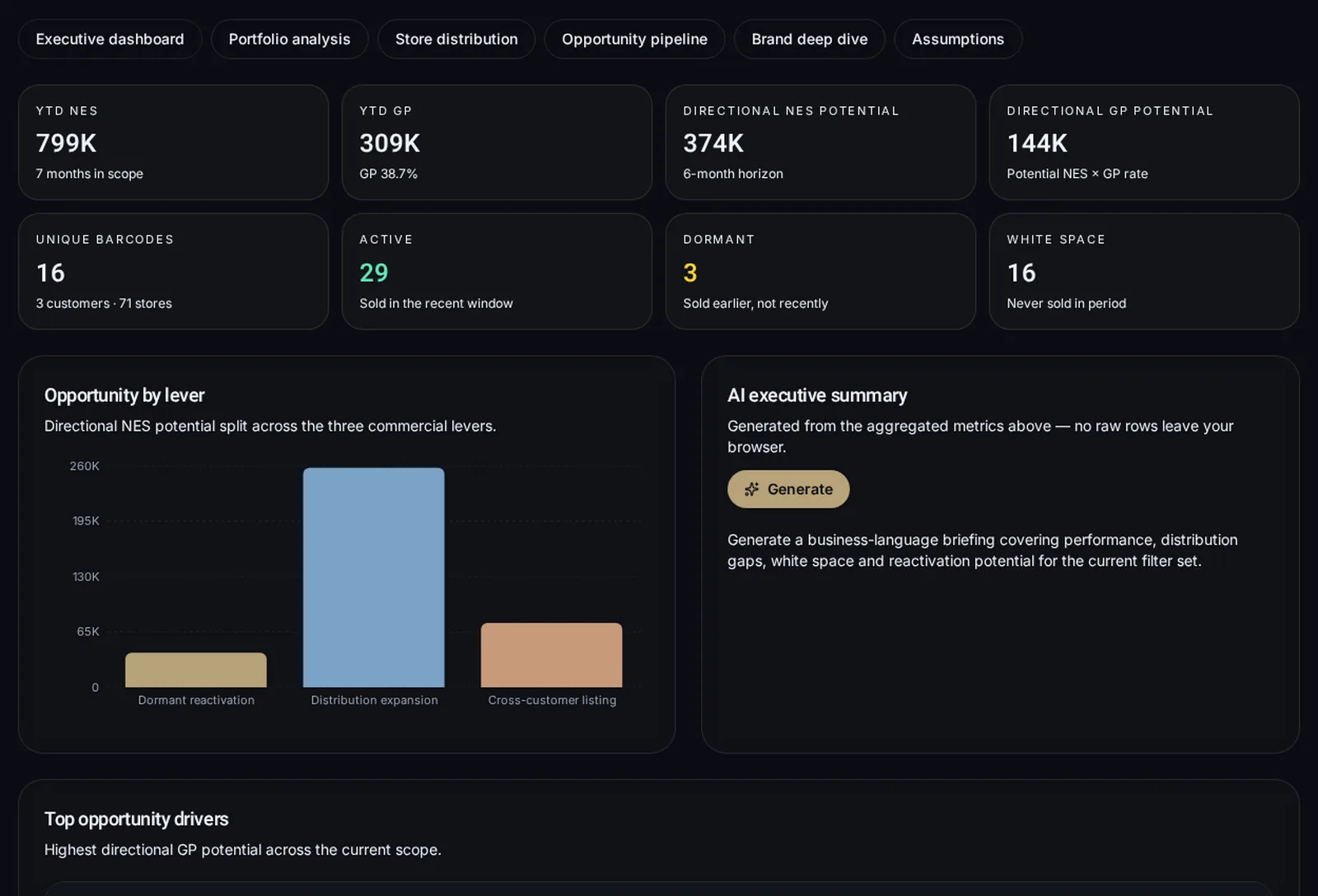The height and width of the screenshot is (896, 1318).
Task: Go to the Store distribution tab
Action: click(x=456, y=40)
